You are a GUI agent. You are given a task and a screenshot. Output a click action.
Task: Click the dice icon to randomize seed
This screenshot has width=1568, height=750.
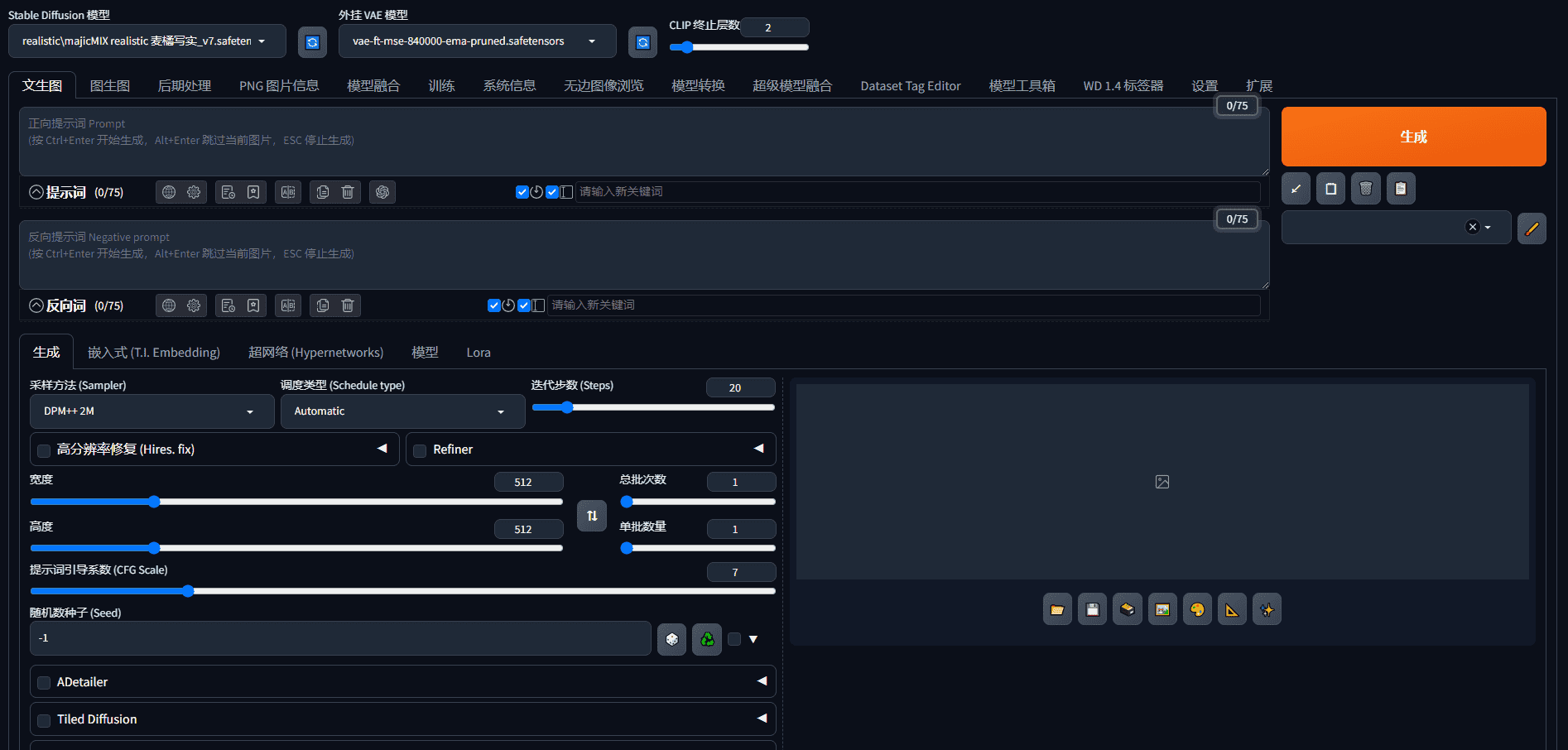671,639
